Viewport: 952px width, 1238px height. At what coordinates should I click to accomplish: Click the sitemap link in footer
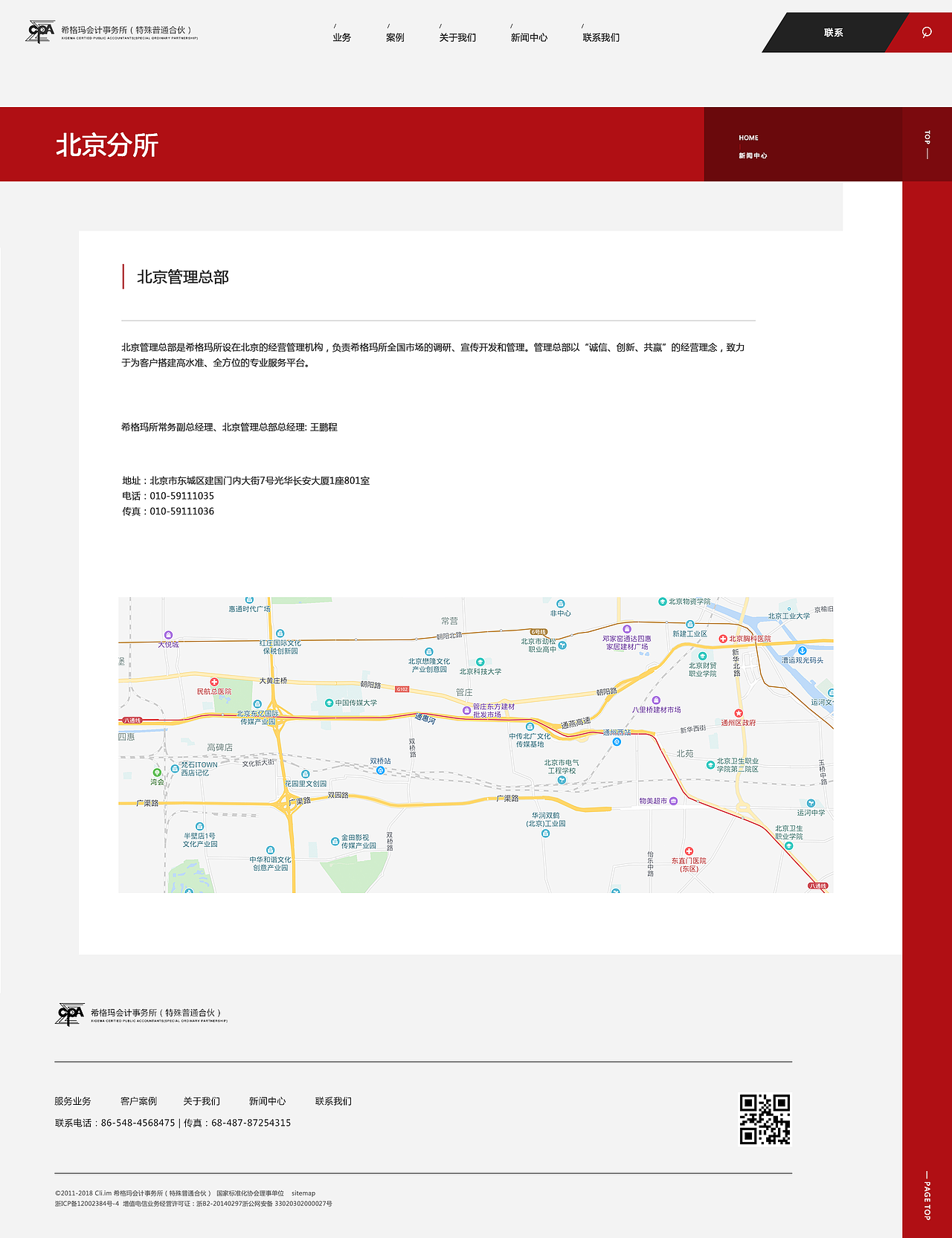(x=303, y=1193)
